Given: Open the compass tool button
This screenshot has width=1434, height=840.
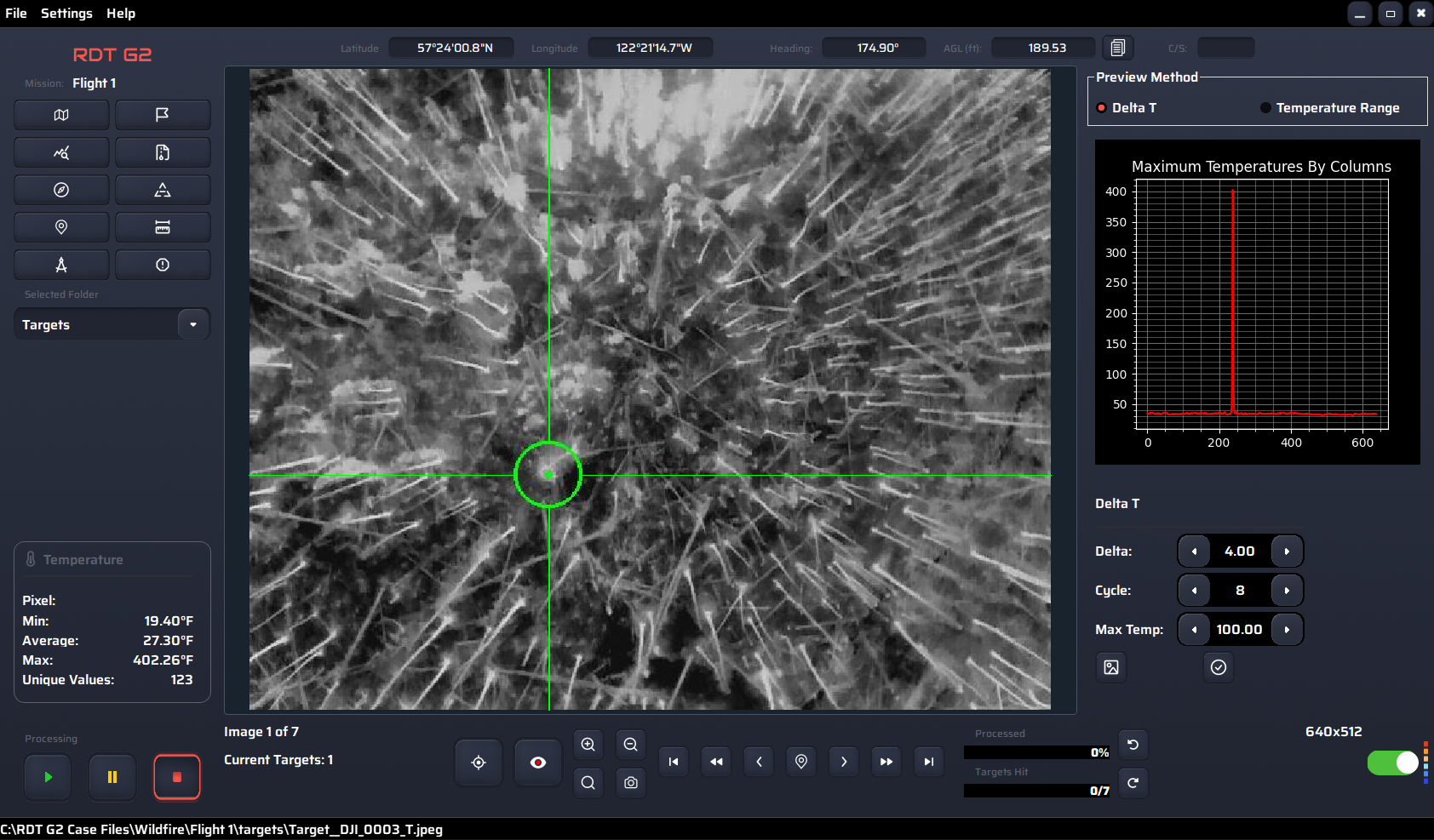Looking at the screenshot, I should (61, 190).
